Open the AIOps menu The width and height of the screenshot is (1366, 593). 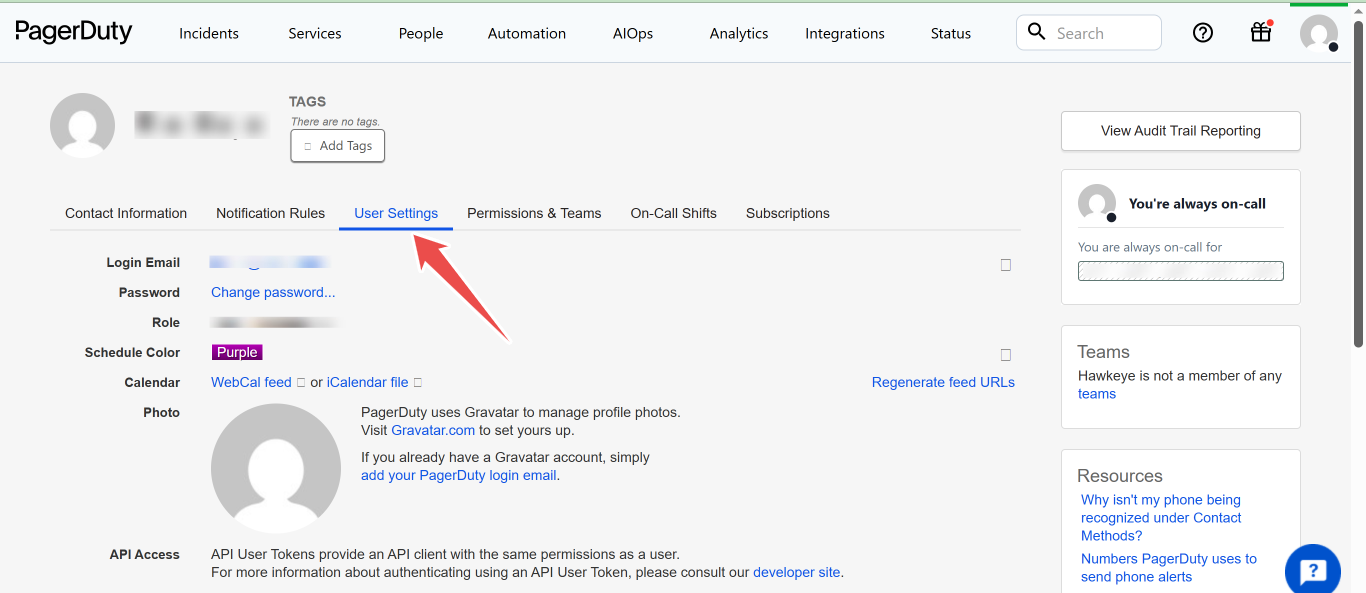(x=632, y=33)
